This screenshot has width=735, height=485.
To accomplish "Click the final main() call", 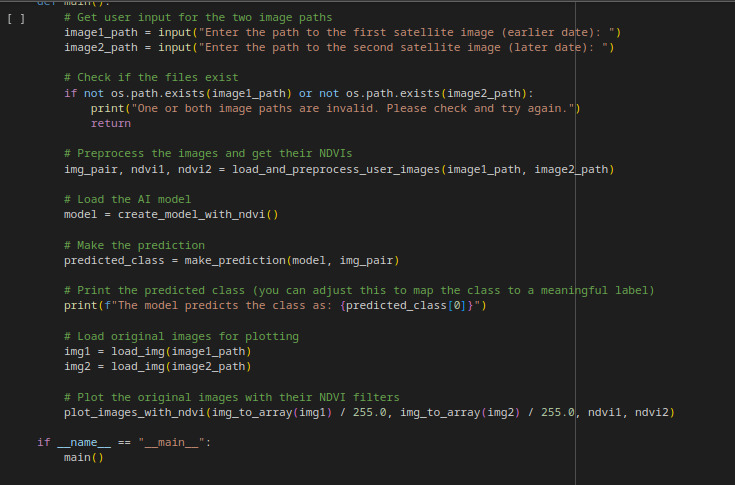I will 83,457.
